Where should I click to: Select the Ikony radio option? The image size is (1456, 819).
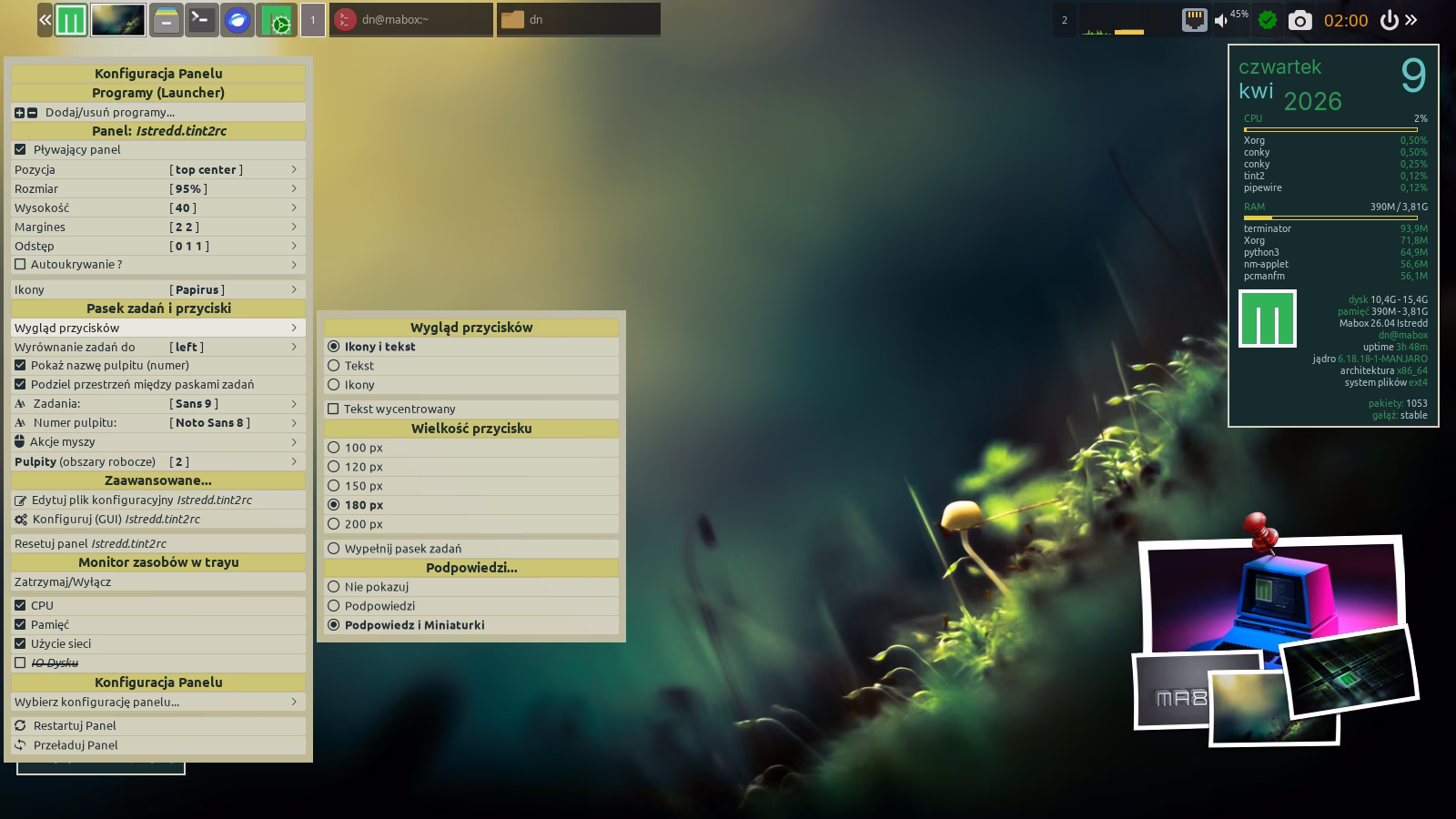[x=334, y=385]
